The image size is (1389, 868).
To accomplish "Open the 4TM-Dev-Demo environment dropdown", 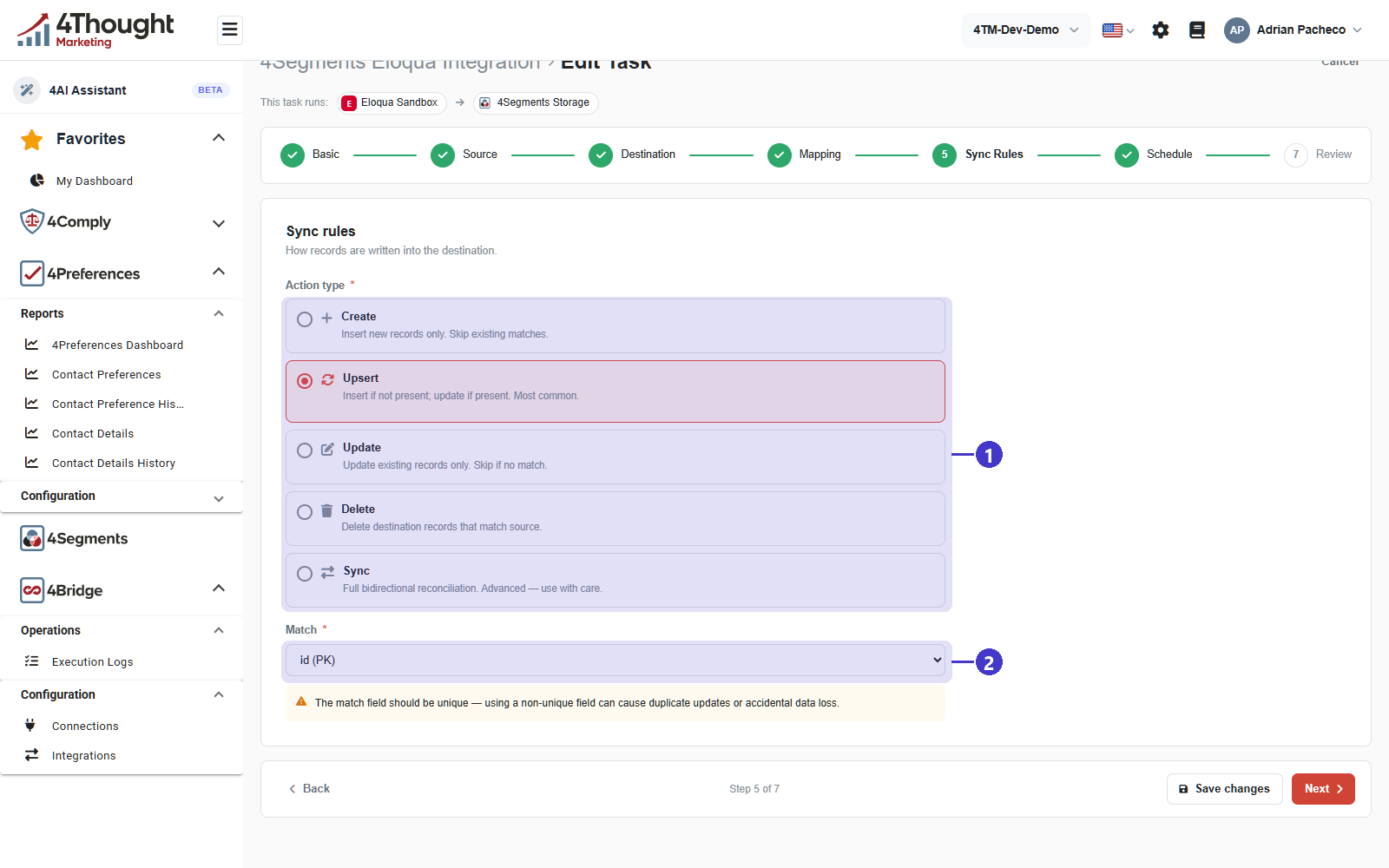I will [x=1025, y=30].
